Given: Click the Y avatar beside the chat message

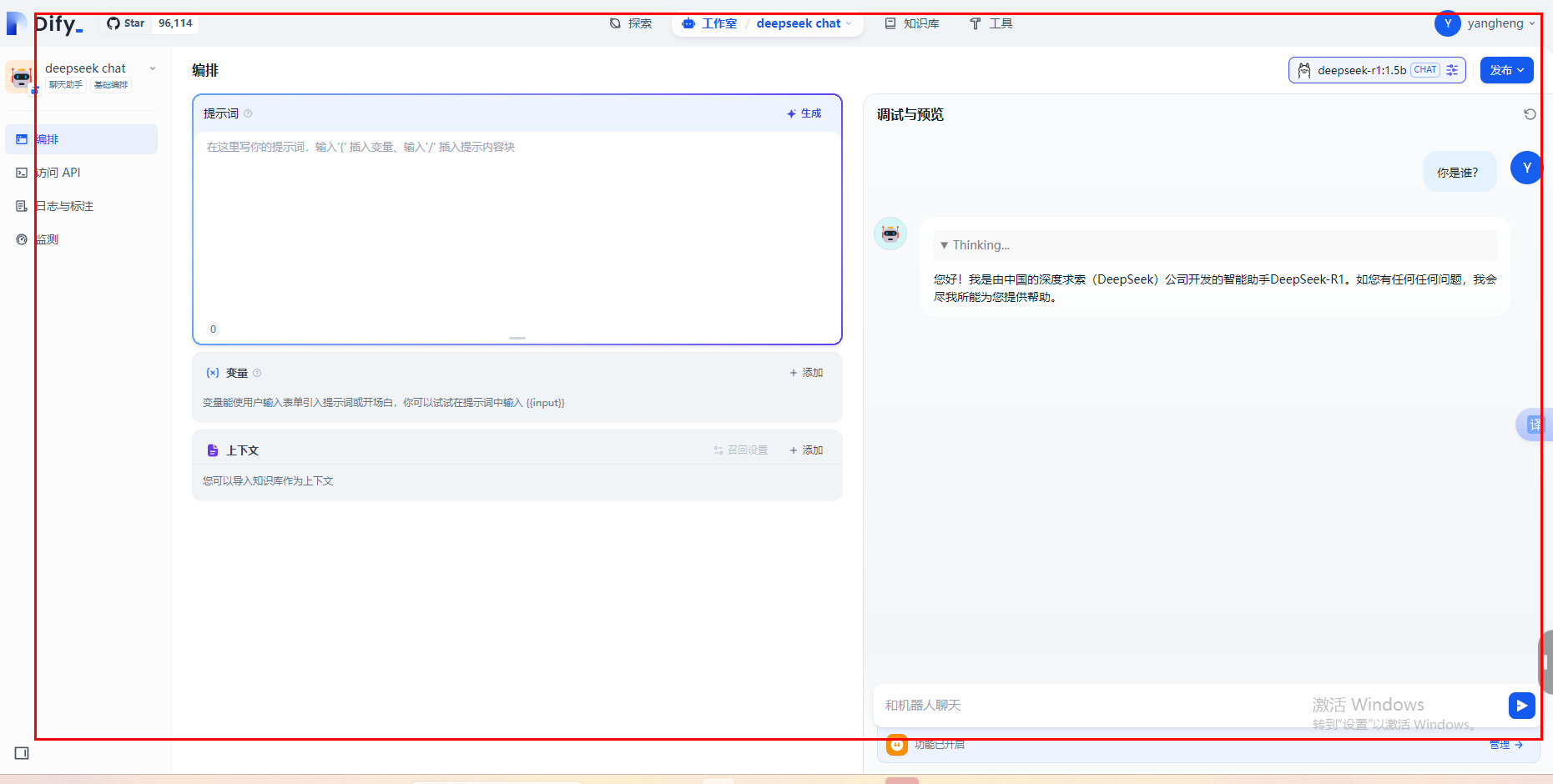Looking at the screenshot, I should [1527, 168].
